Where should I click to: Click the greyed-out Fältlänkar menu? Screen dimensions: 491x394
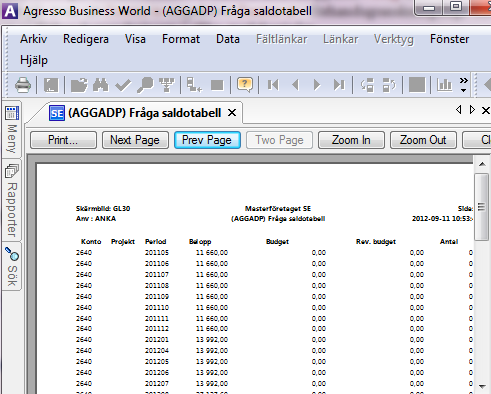click(282, 39)
